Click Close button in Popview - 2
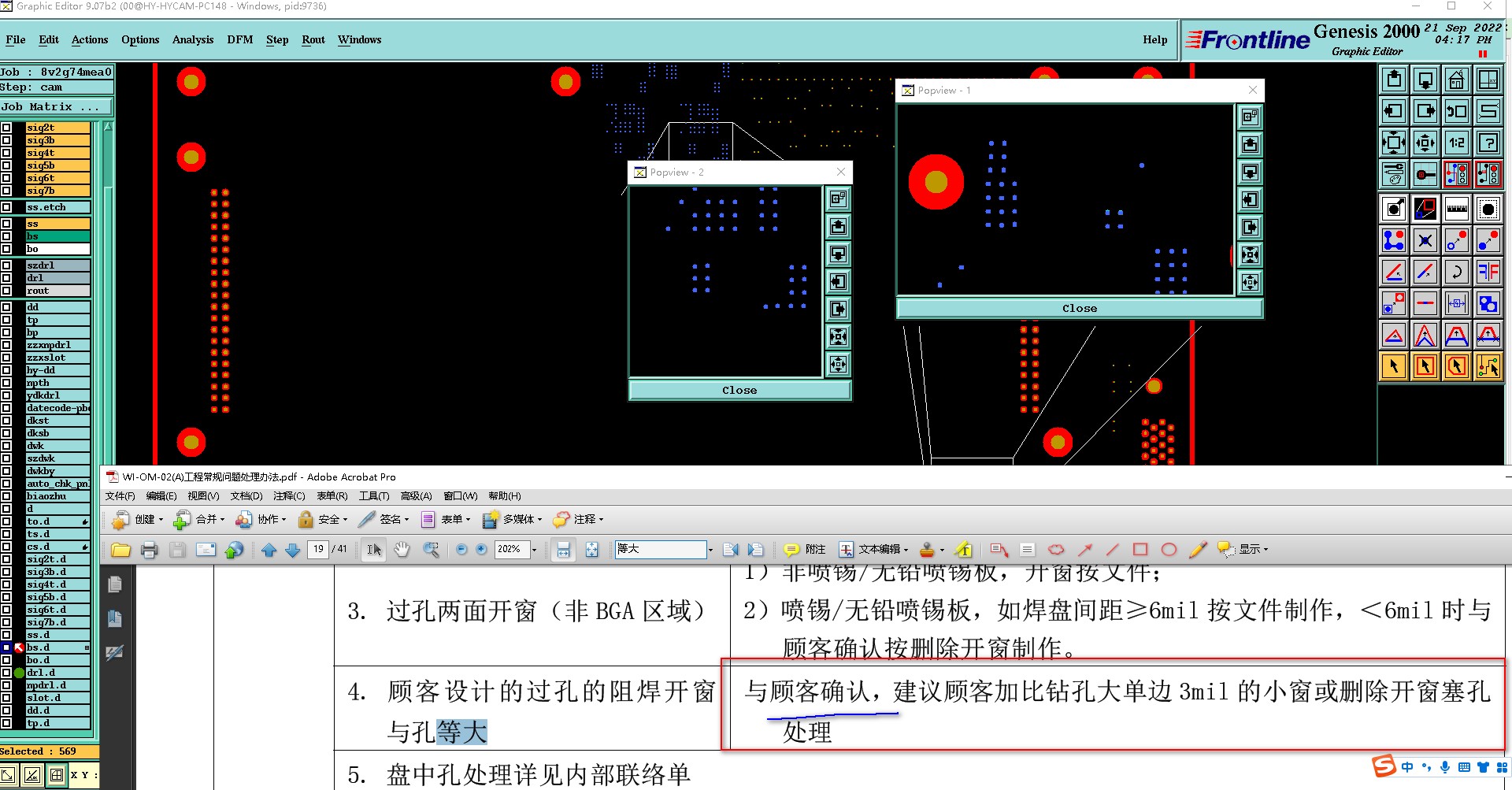This screenshot has width=1512, height=790. coord(739,390)
